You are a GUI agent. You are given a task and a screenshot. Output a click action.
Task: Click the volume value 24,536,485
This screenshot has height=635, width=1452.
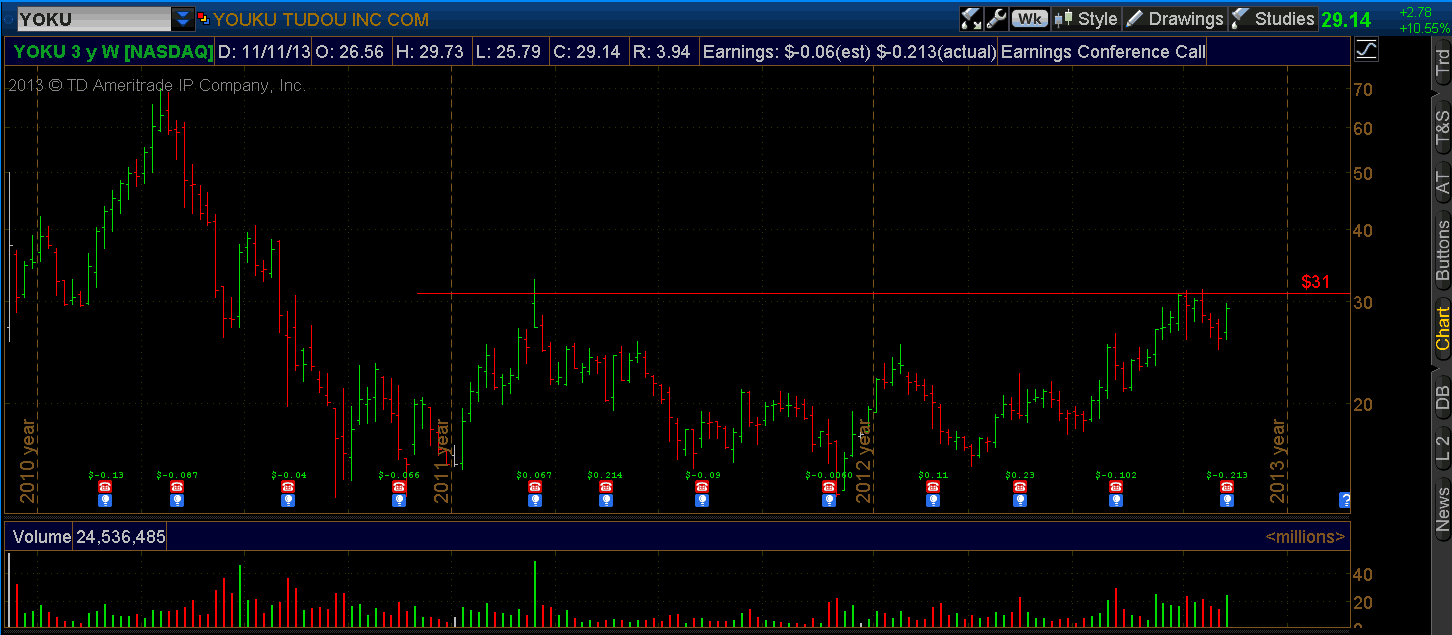click(120, 537)
